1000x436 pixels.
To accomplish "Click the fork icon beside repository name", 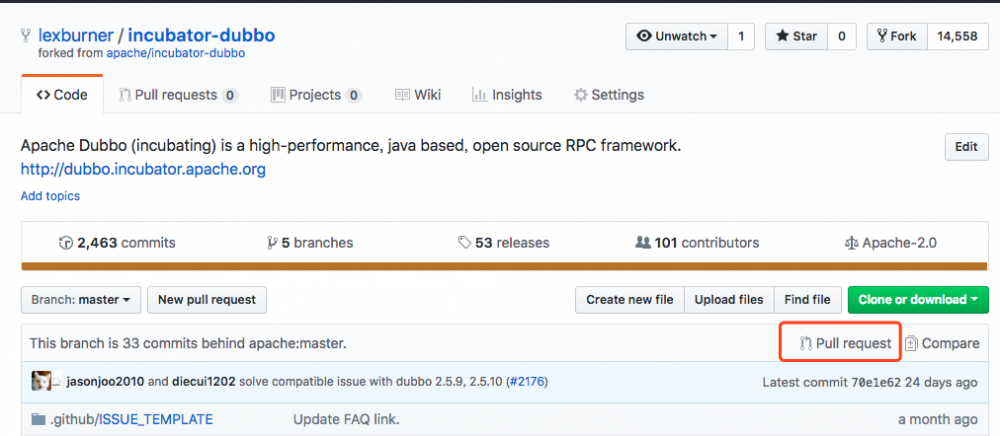I will pyautogui.click(x=26, y=36).
